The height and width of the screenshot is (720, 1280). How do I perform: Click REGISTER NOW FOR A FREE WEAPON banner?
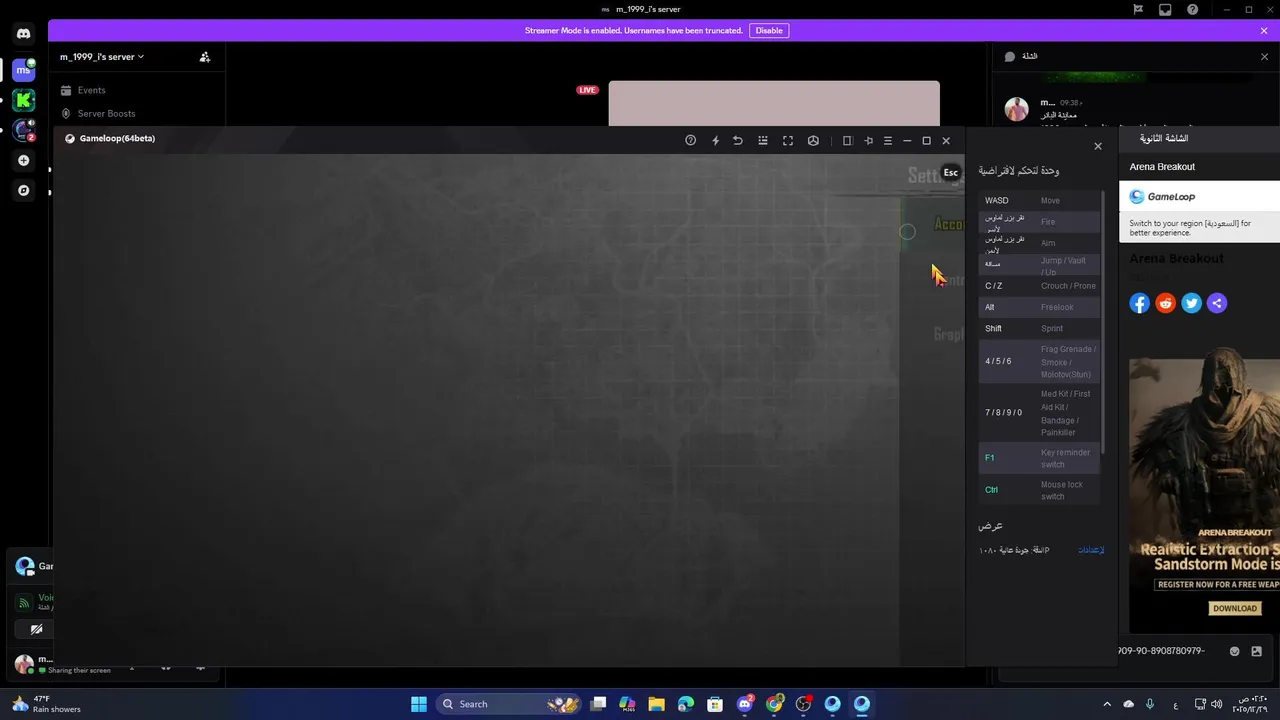point(1217,584)
